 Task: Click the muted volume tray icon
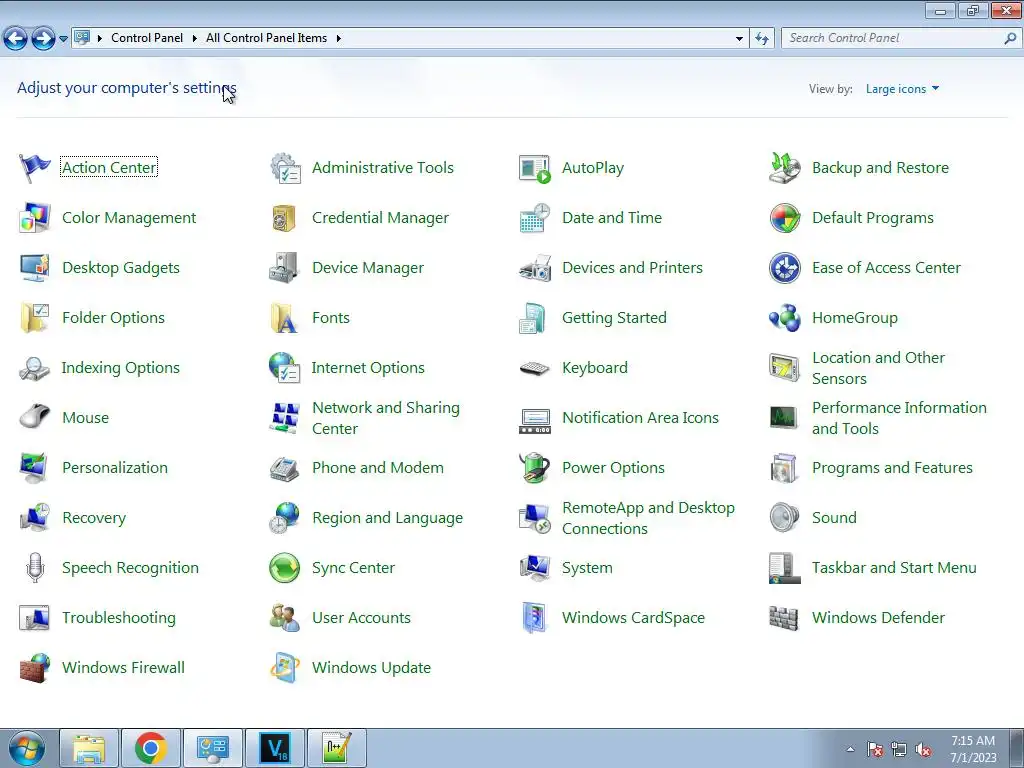[x=923, y=750]
